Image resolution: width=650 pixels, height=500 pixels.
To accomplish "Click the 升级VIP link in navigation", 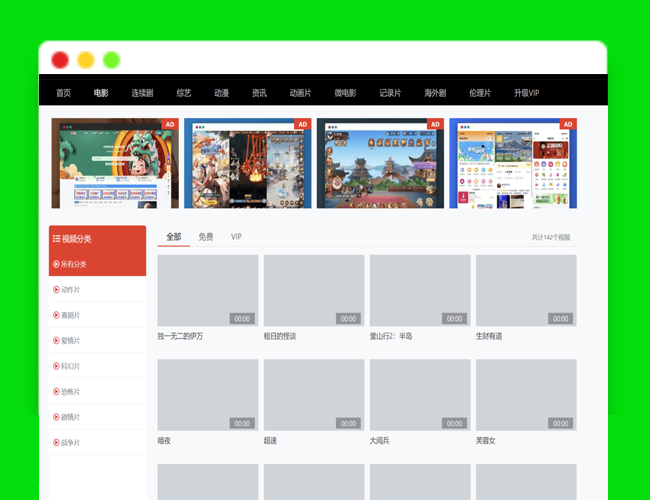I will pos(526,93).
